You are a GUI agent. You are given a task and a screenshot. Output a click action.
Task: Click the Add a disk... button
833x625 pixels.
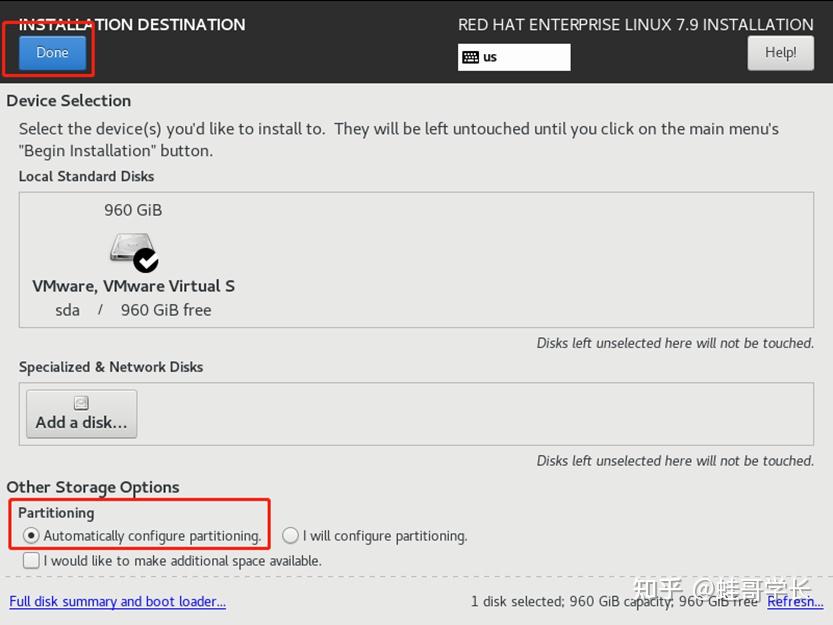(82, 414)
